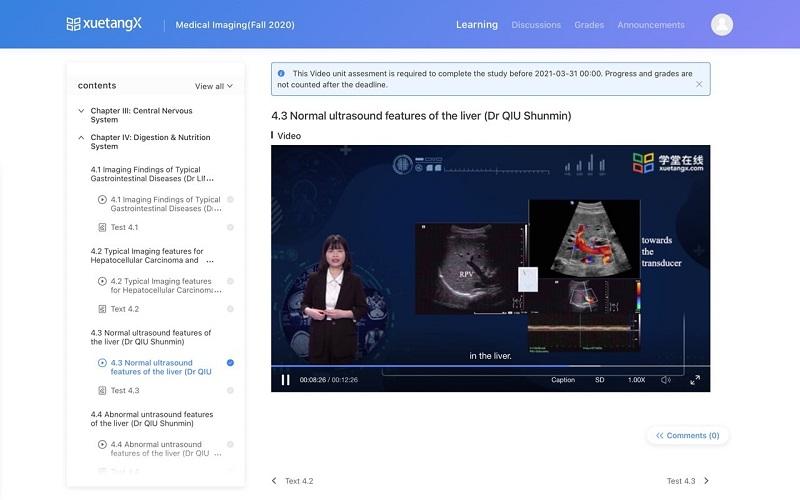The height and width of the screenshot is (500, 800).
Task: Toggle video Caption setting
Action: point(563,380)
